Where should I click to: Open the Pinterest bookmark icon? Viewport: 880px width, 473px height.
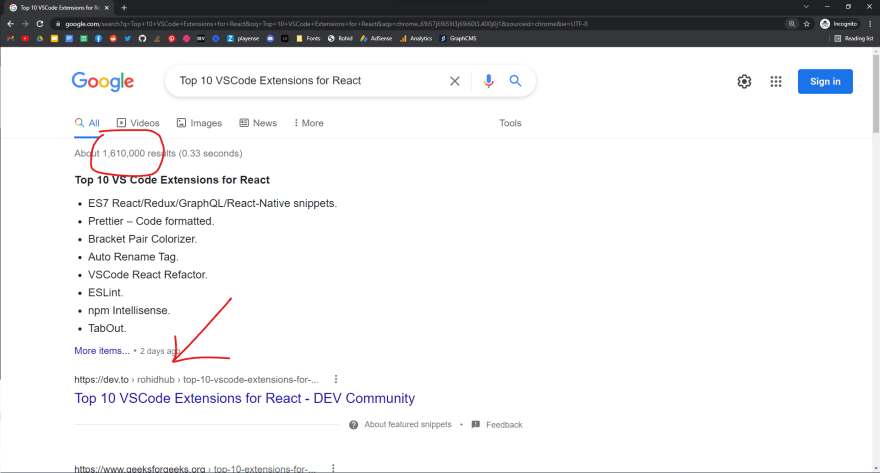coord(172,39)
